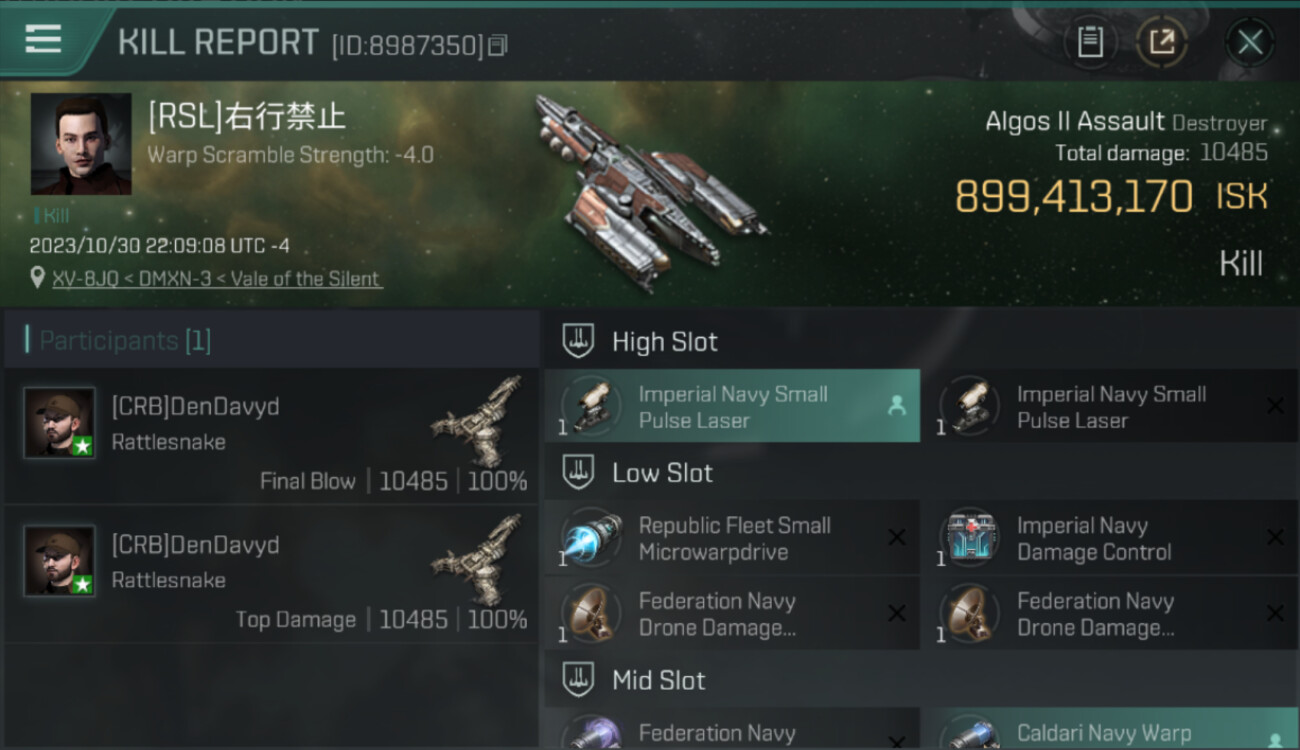Image resolution: width=1300 pixels, height=750 pixels.
Task: Open victim pilot portrait
Action: point(81,144)
